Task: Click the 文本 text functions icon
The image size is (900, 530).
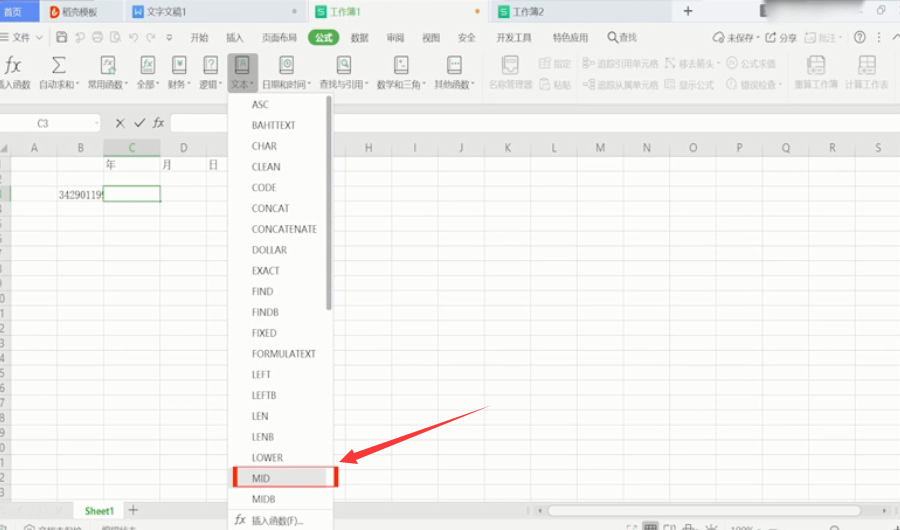Action: pyautogui.click(x=242, y=65)
